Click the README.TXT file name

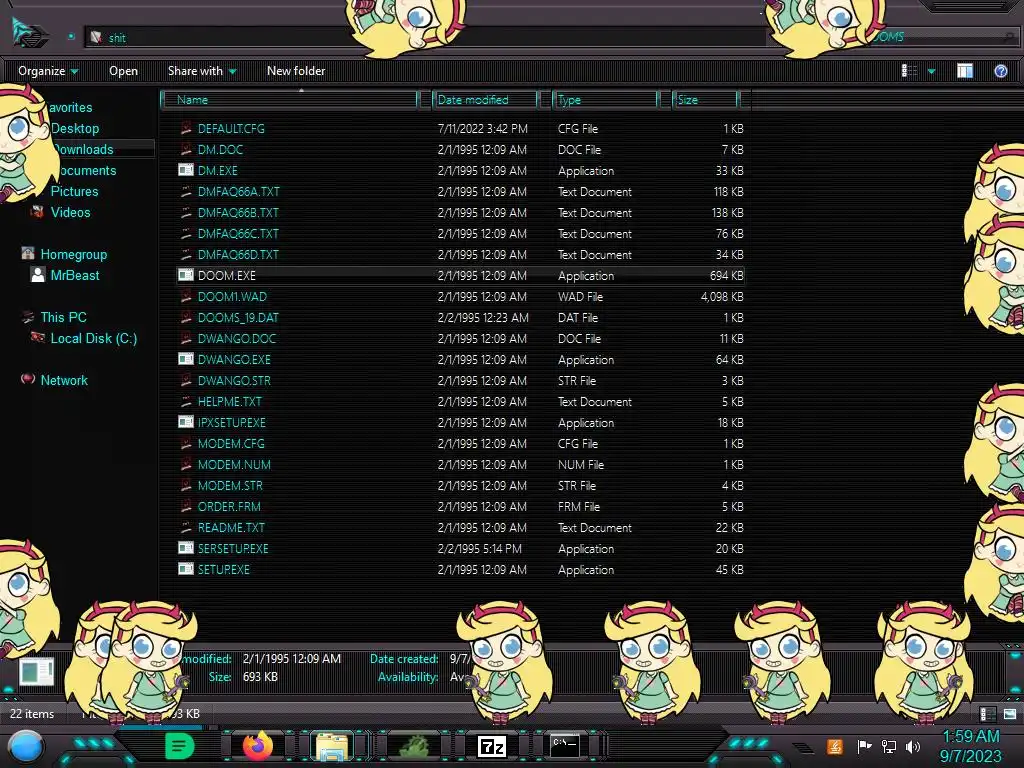pos(231,527)
